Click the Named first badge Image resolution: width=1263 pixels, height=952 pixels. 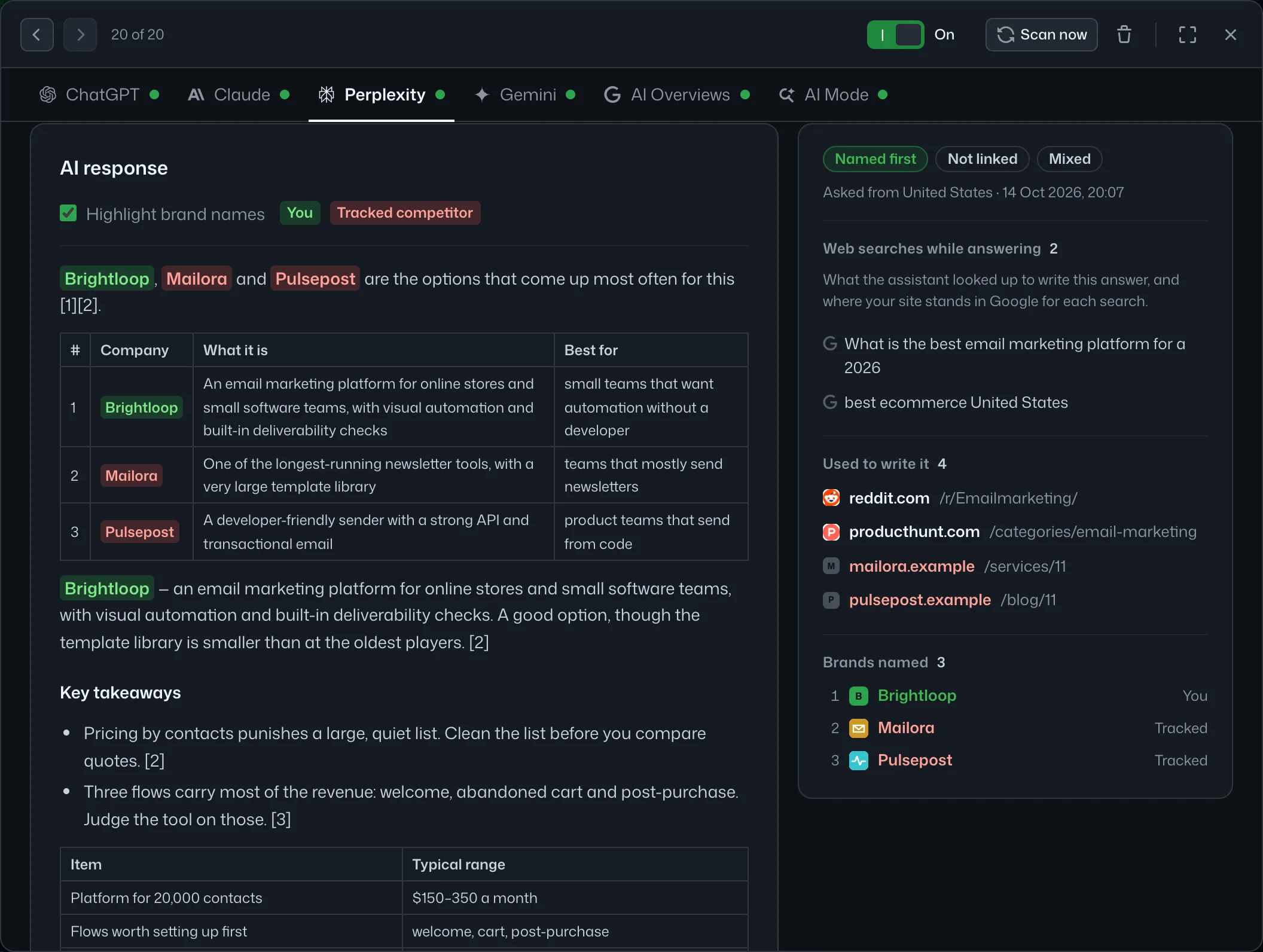[875, 159]
